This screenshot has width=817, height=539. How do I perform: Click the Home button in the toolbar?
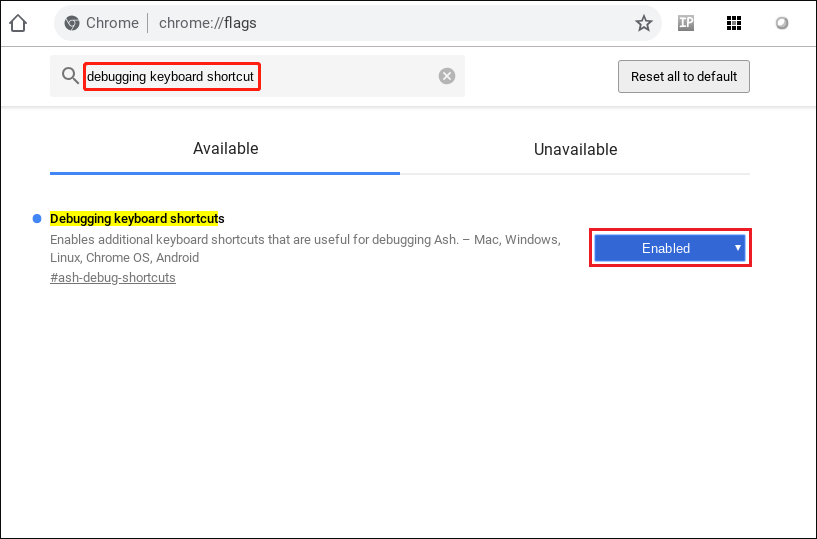tap(18, 23)
